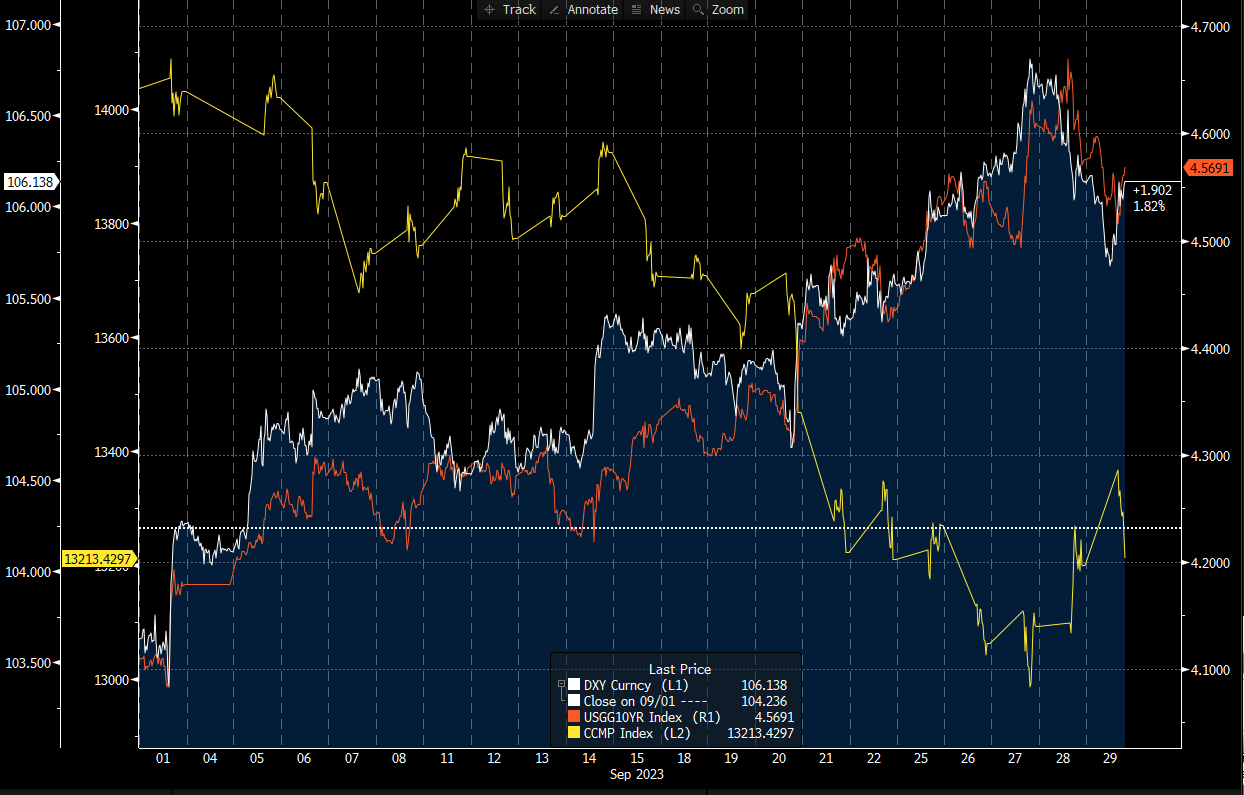Click the 106.500 left axis label
This screenshot has width=1244, height=795.
click(28, 116)
